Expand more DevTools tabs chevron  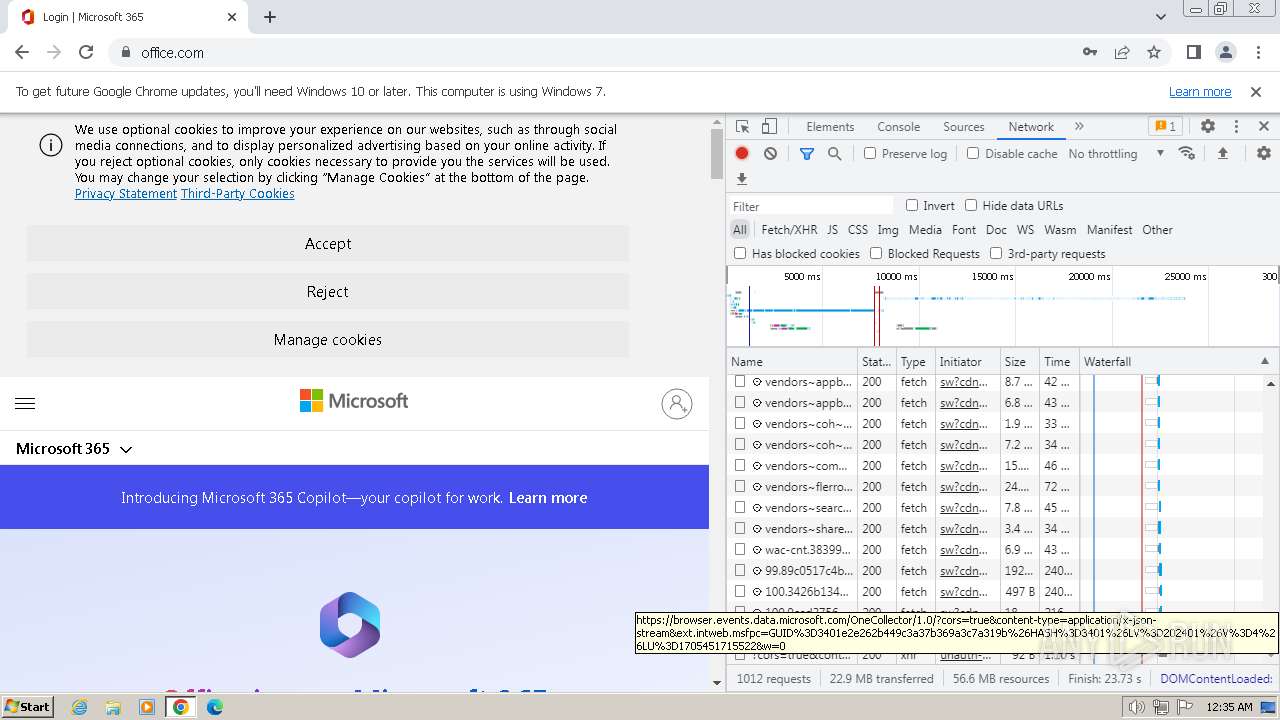(x=1079, y=127)
